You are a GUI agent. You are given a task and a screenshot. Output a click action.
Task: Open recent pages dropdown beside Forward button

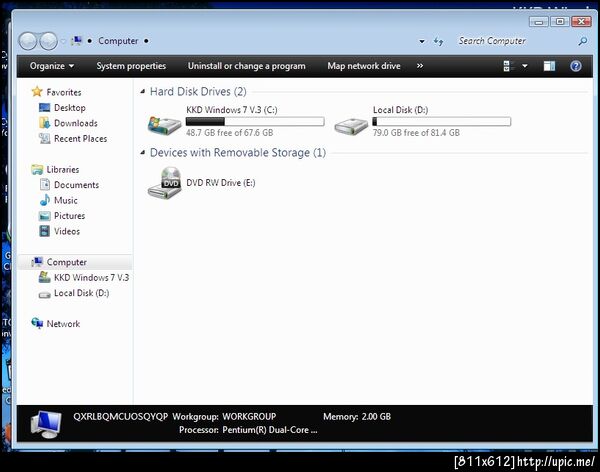point(63,41)
